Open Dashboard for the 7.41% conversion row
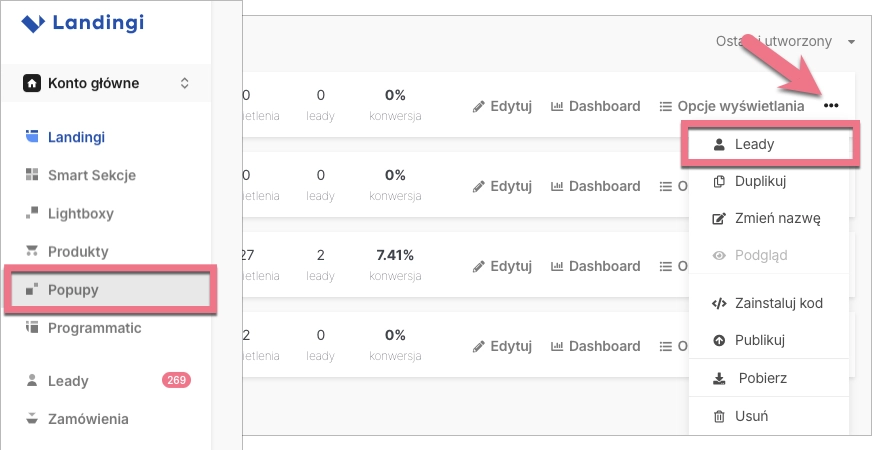 pos(595,266)
